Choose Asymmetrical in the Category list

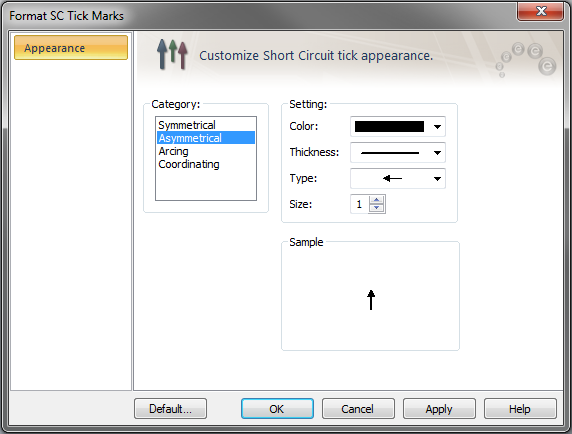coord(206,138)
